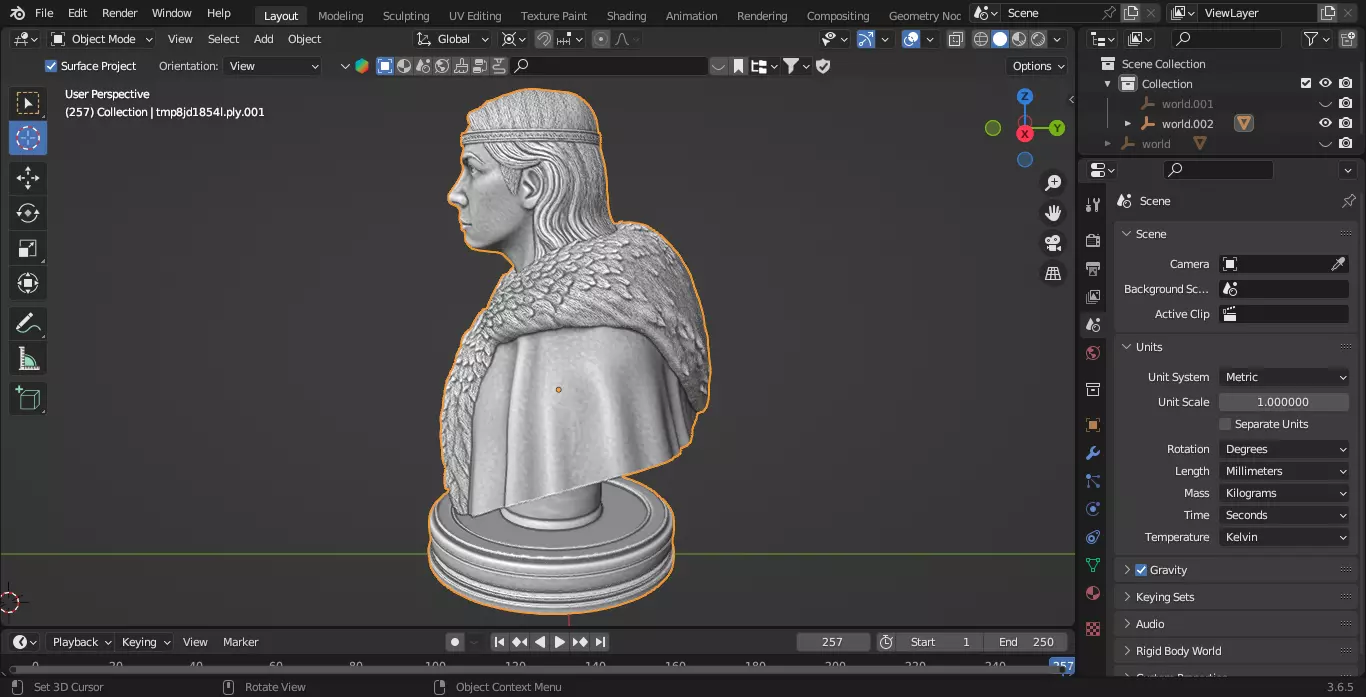This screenshot has width=1366, height=697.
Task: Open the View Layer properties tab
Action: click(1093, 297)
